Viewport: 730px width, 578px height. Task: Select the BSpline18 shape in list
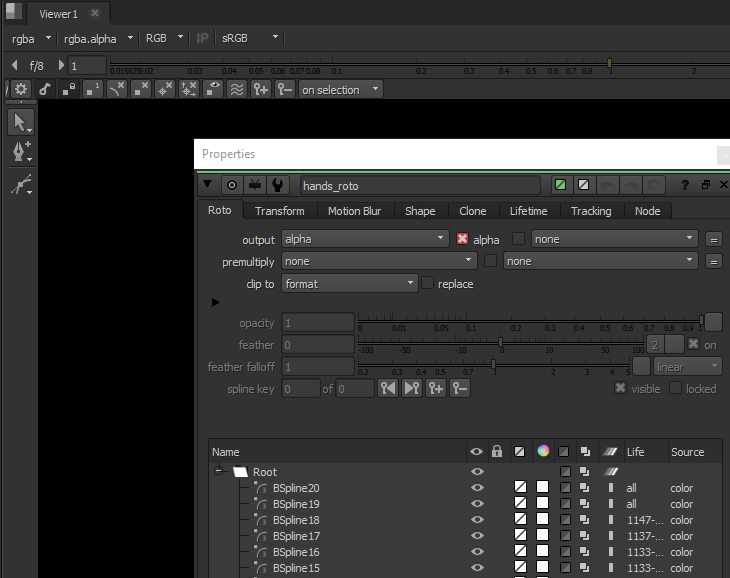[x=296, y=520]
